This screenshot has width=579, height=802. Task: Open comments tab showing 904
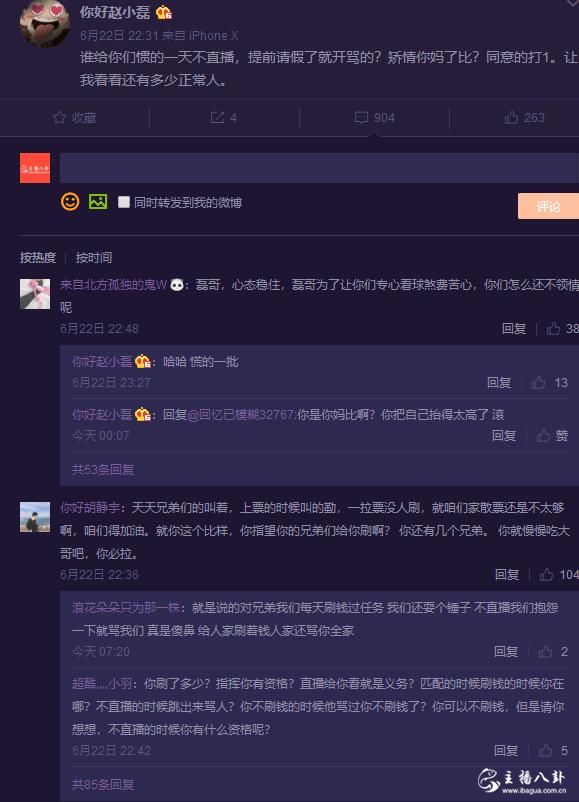374,118
